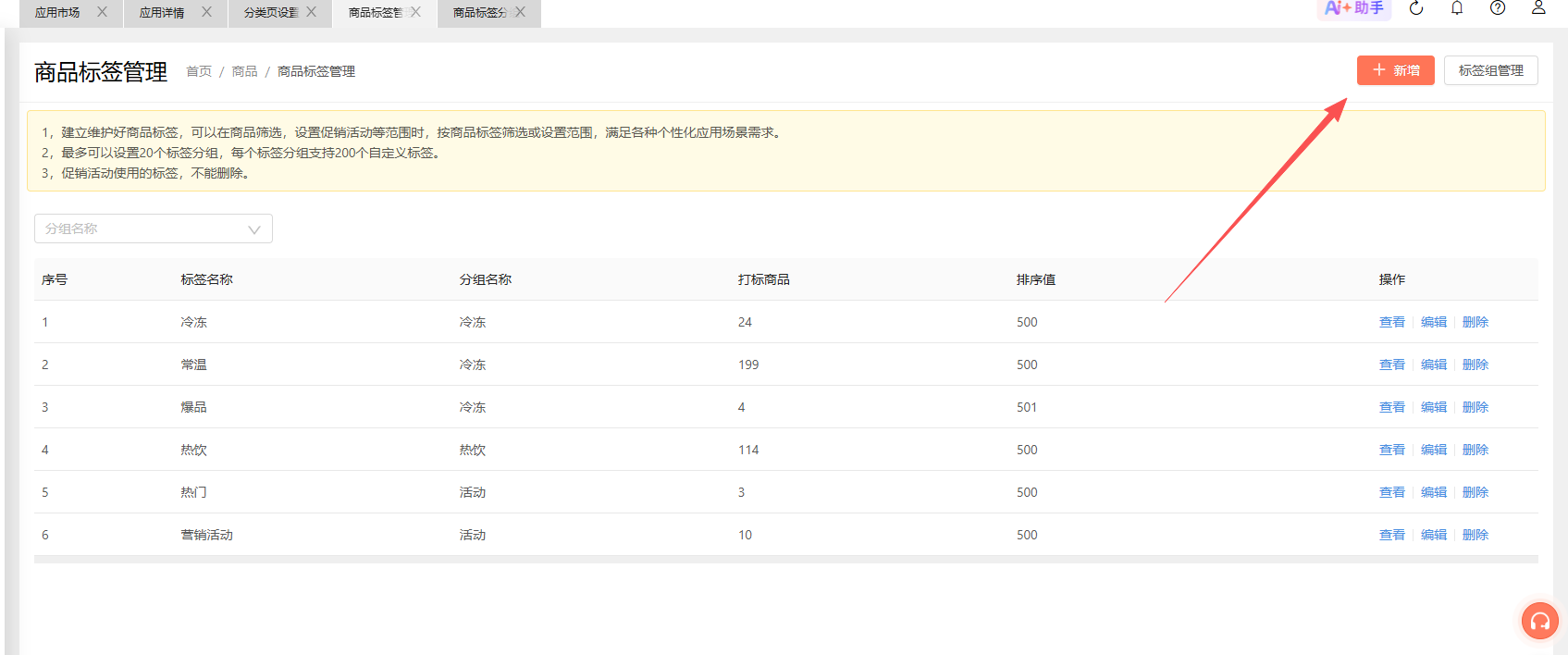Delete the 热门 tag row

click(1475, 492)
